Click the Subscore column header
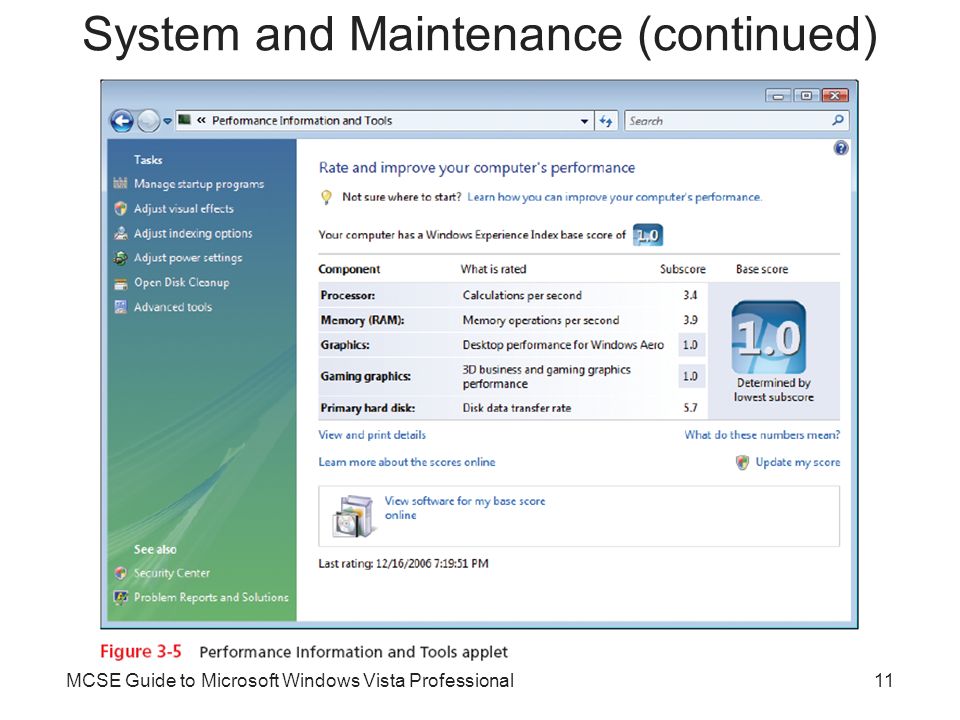The image size is (960, 720). pos(683,269)
